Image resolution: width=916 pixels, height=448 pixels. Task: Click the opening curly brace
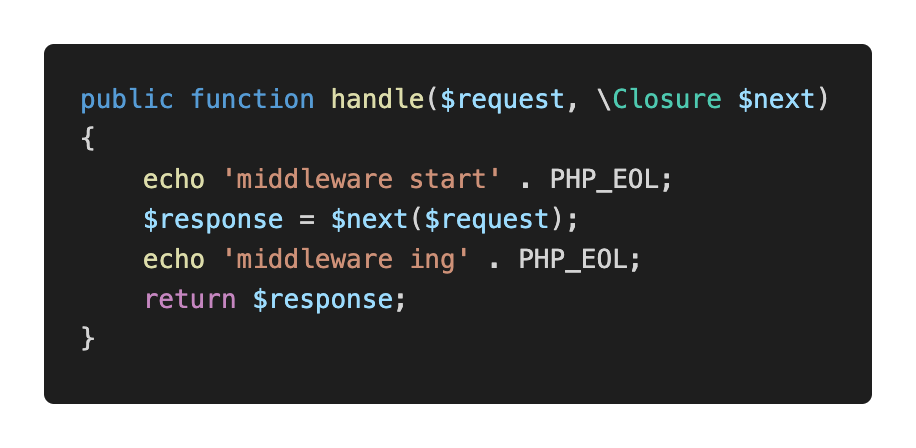[88, 140]
